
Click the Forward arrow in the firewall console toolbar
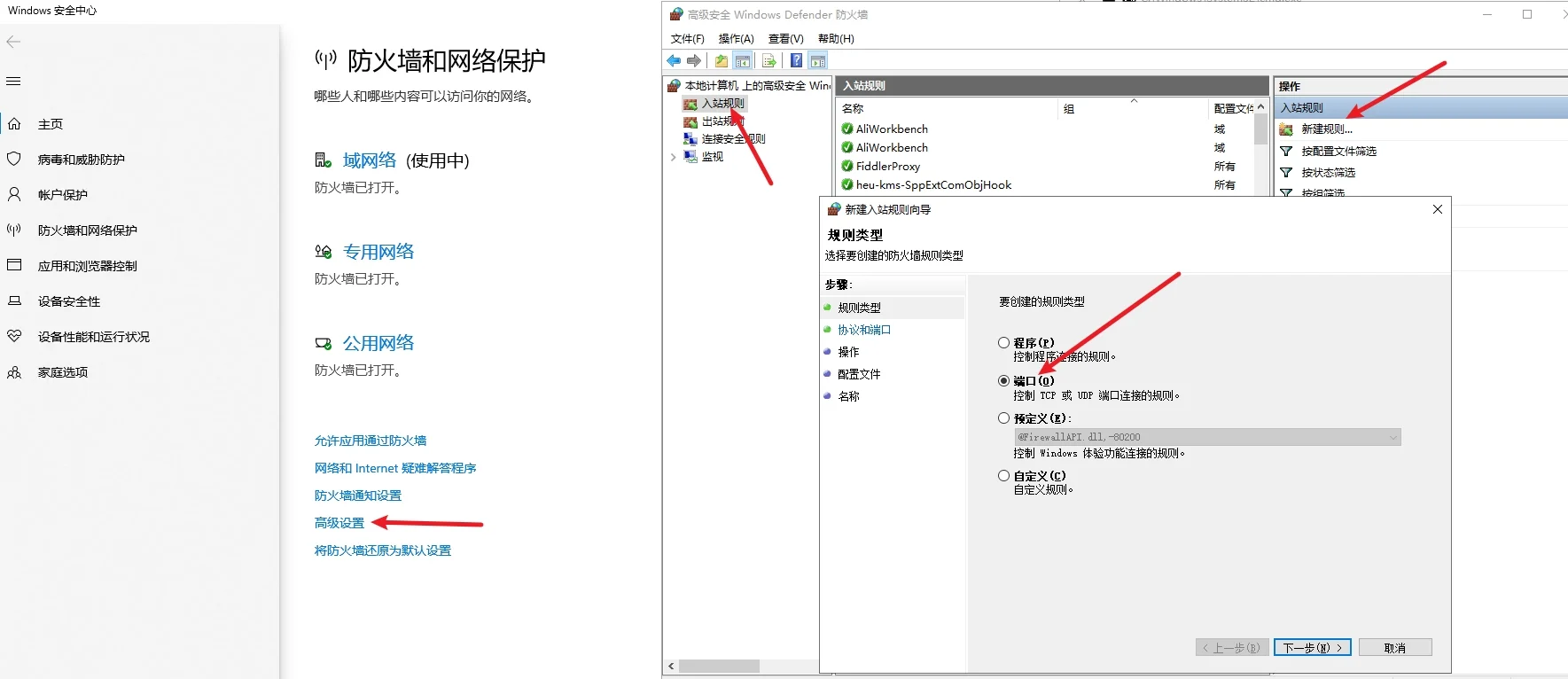[694, 61]
